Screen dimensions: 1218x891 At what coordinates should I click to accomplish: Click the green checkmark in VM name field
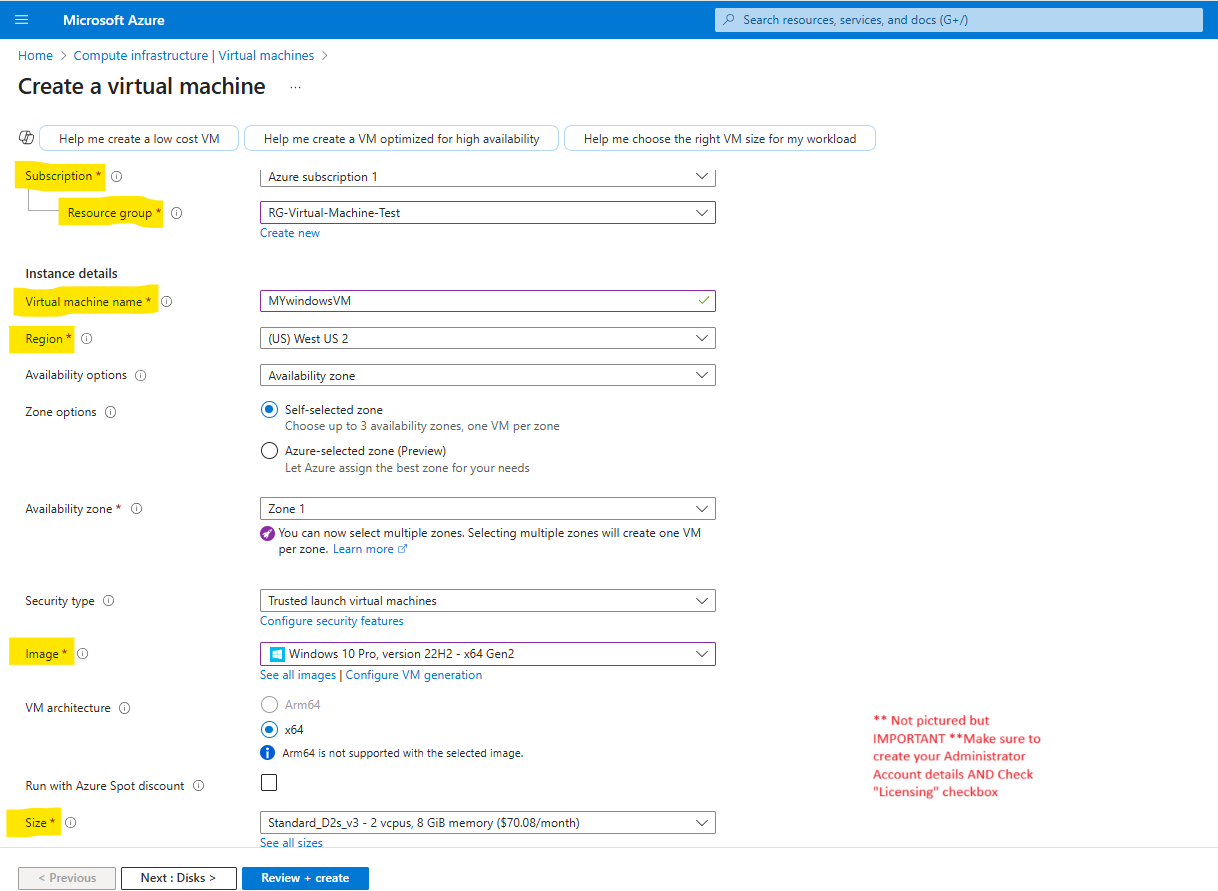click(x=704, y=300)
